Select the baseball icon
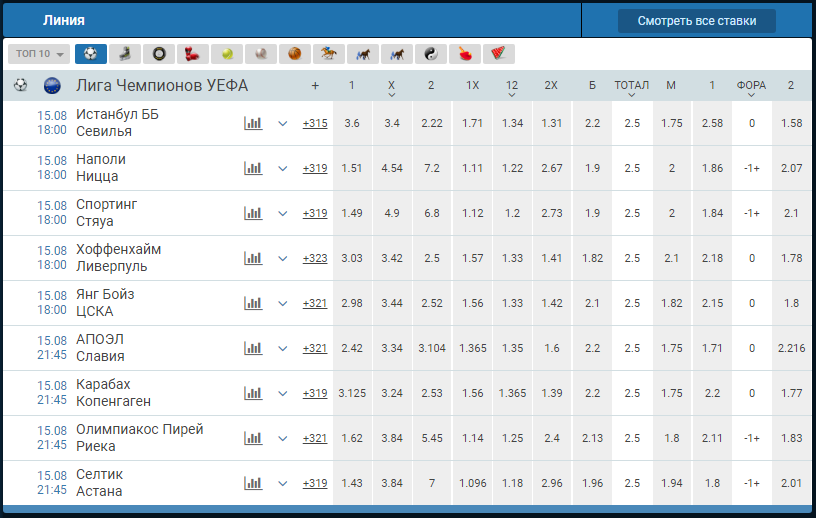 pyautogui.click(x=261, y=54)
